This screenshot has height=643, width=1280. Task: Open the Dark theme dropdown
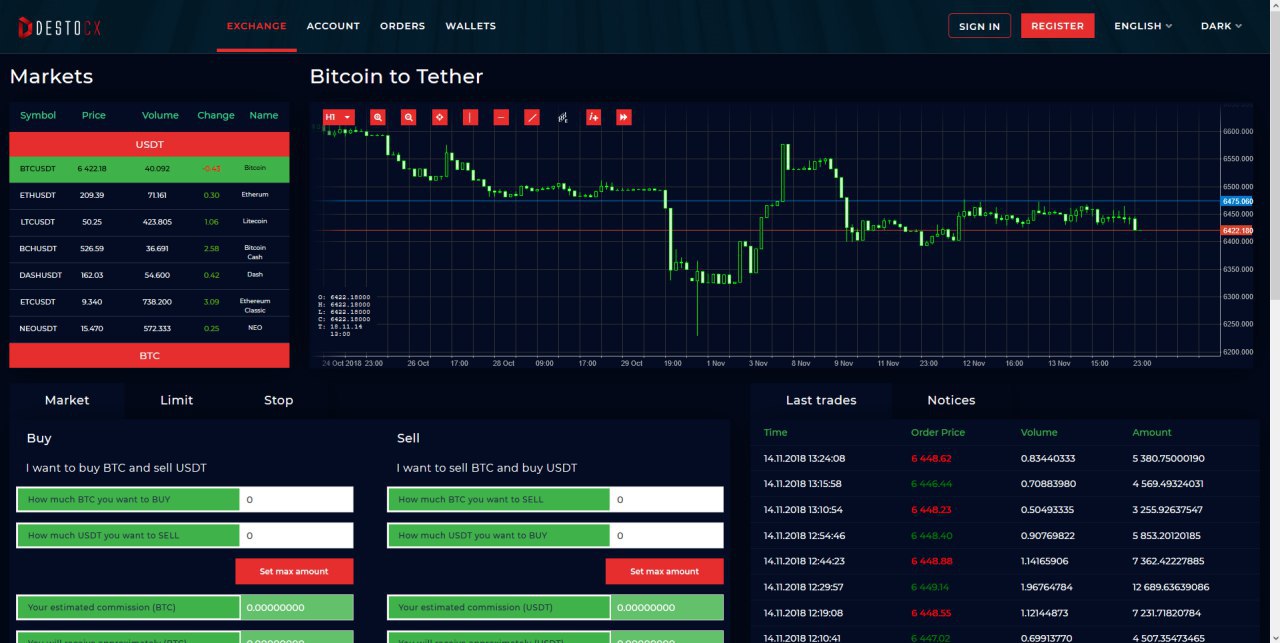pos(1221,26)
